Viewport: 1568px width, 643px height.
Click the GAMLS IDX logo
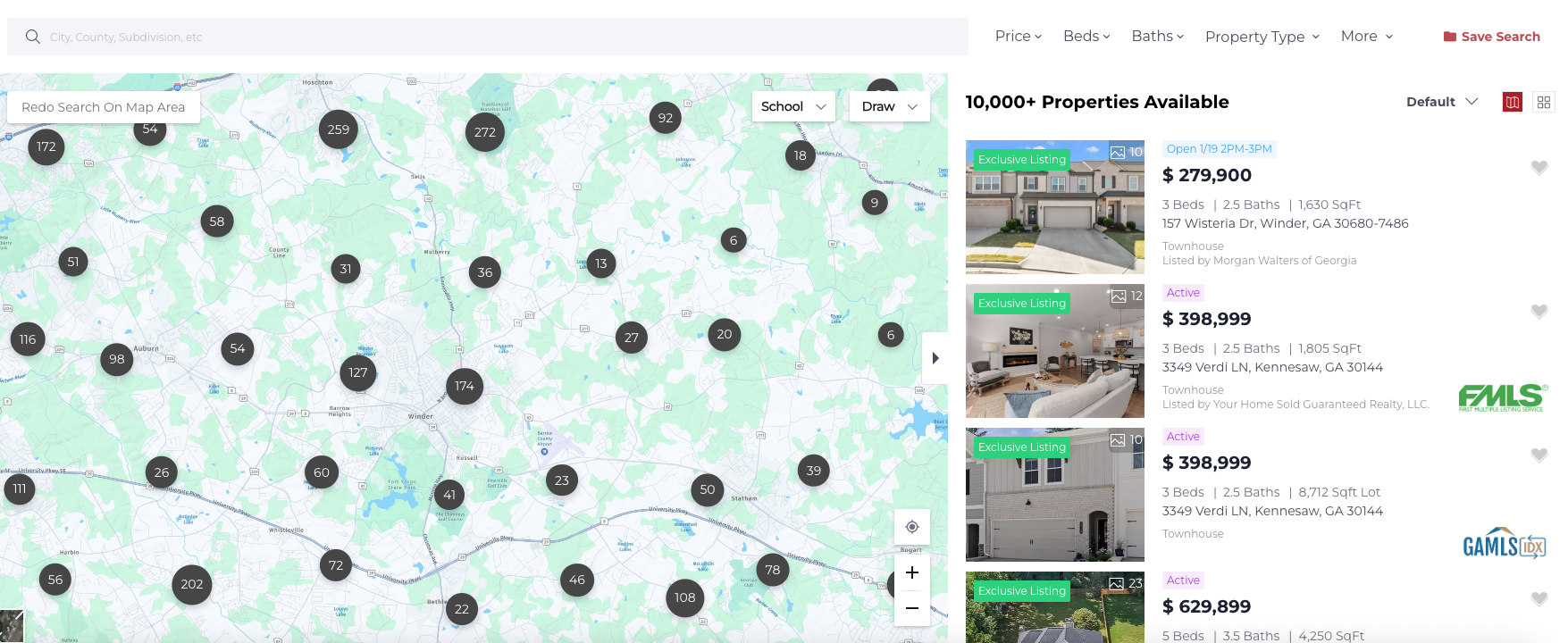1505,543
